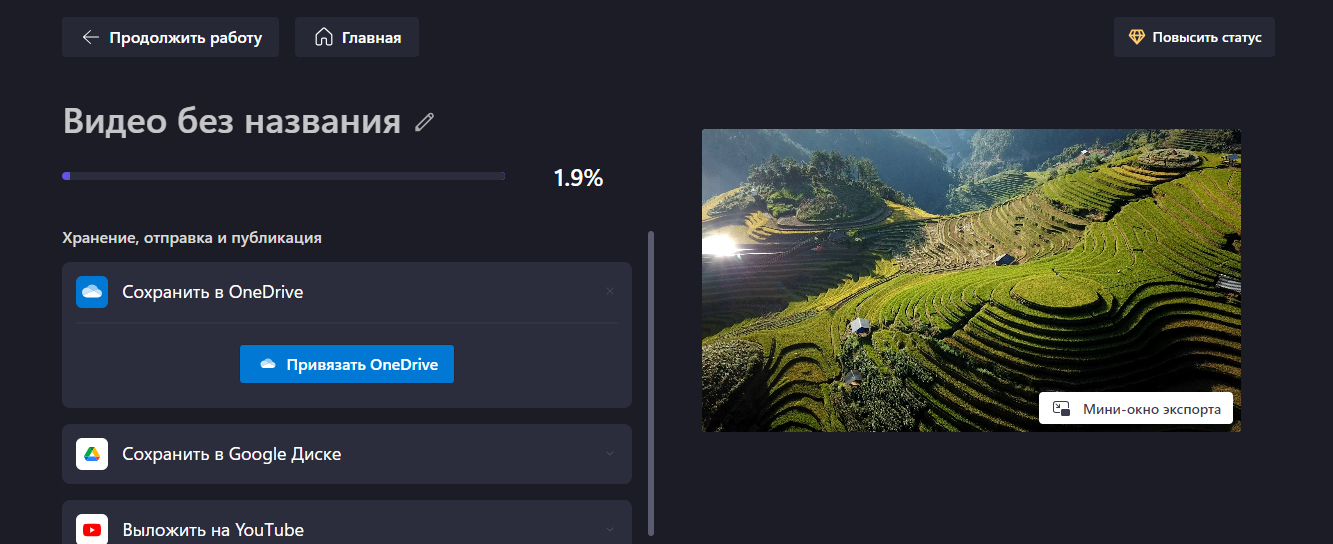Screen dimensions: 1333x544
Task: Click the back arrow beside Продолжить работу
Action: 90,38
